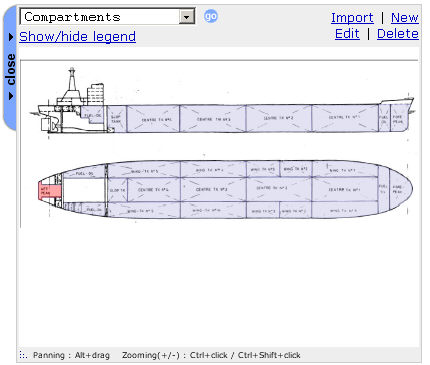Select Fore Peak compartment in plan view
430x365 pixels.
pyautogui.click(x=400, y=189)
